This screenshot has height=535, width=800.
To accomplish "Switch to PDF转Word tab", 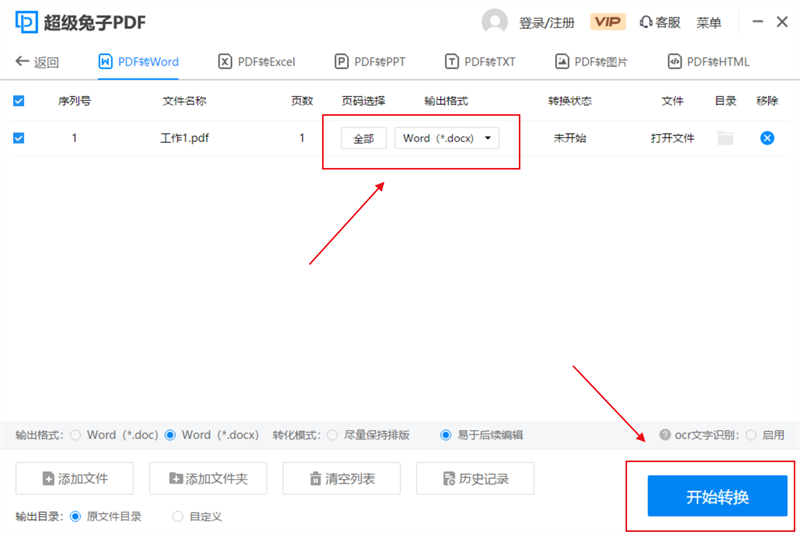I will pyautogui.click(x=138, y=62).
